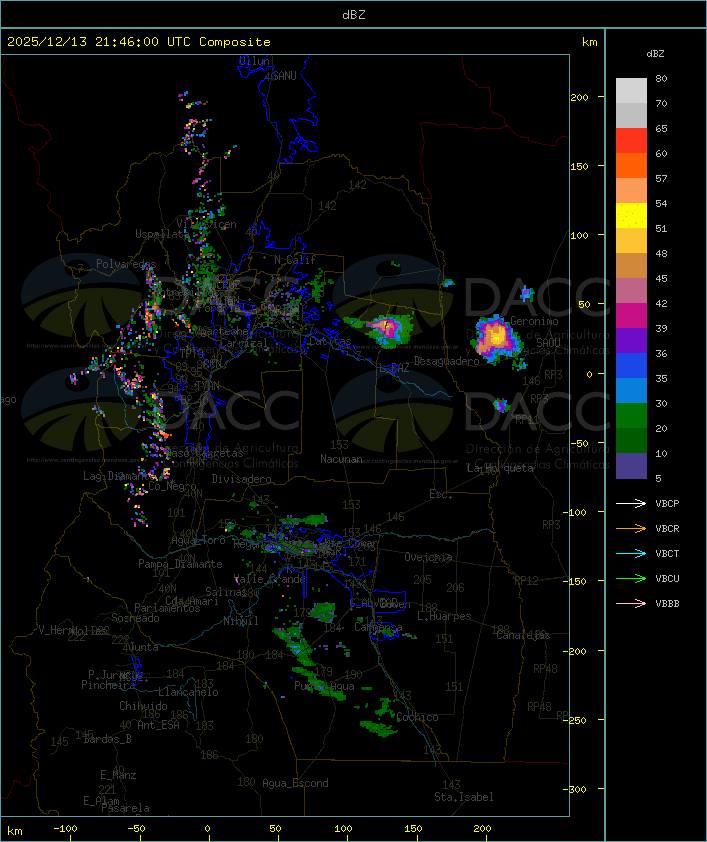707x842 pixels.
Task: Select the brown 45-48 dBZ swatch
Action: 631,266
